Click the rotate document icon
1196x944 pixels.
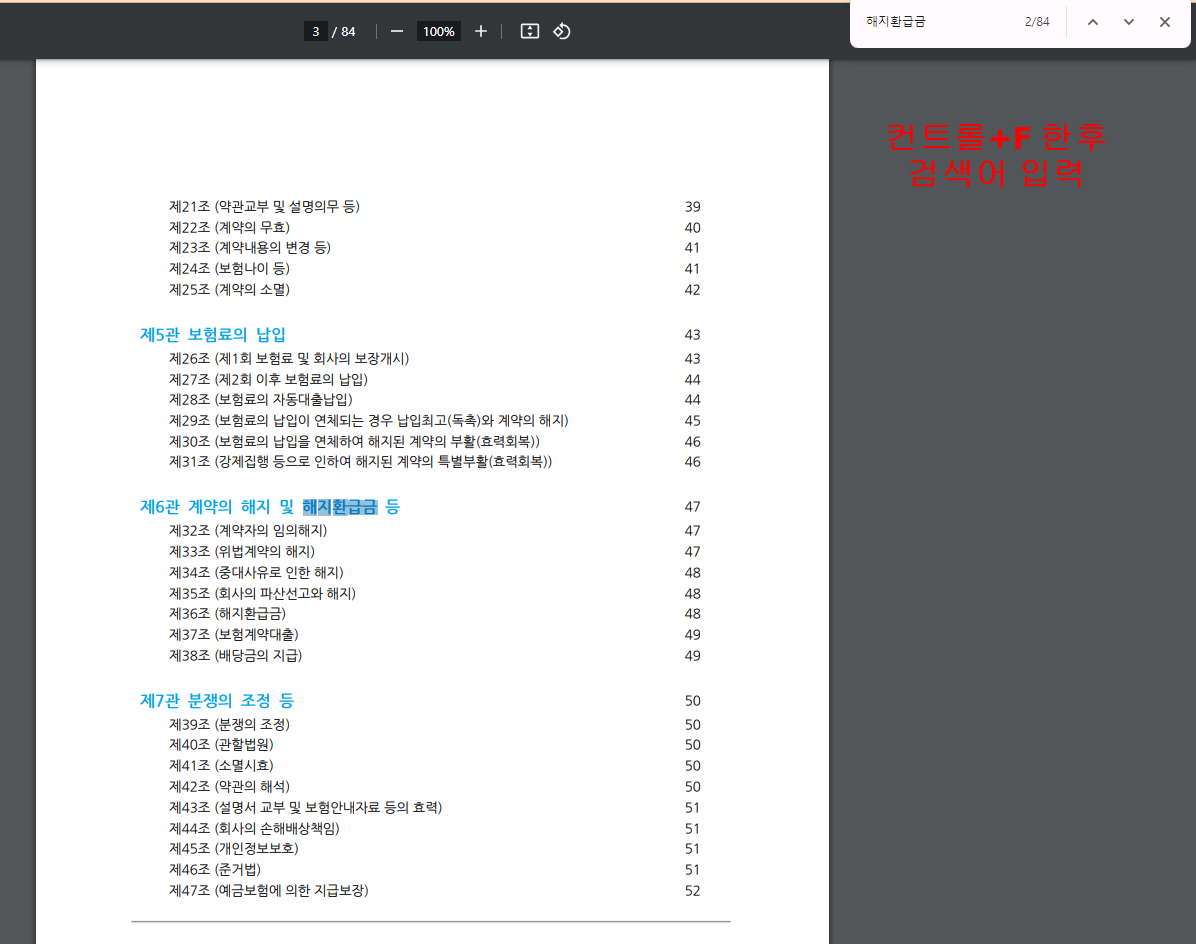(562, 31)
